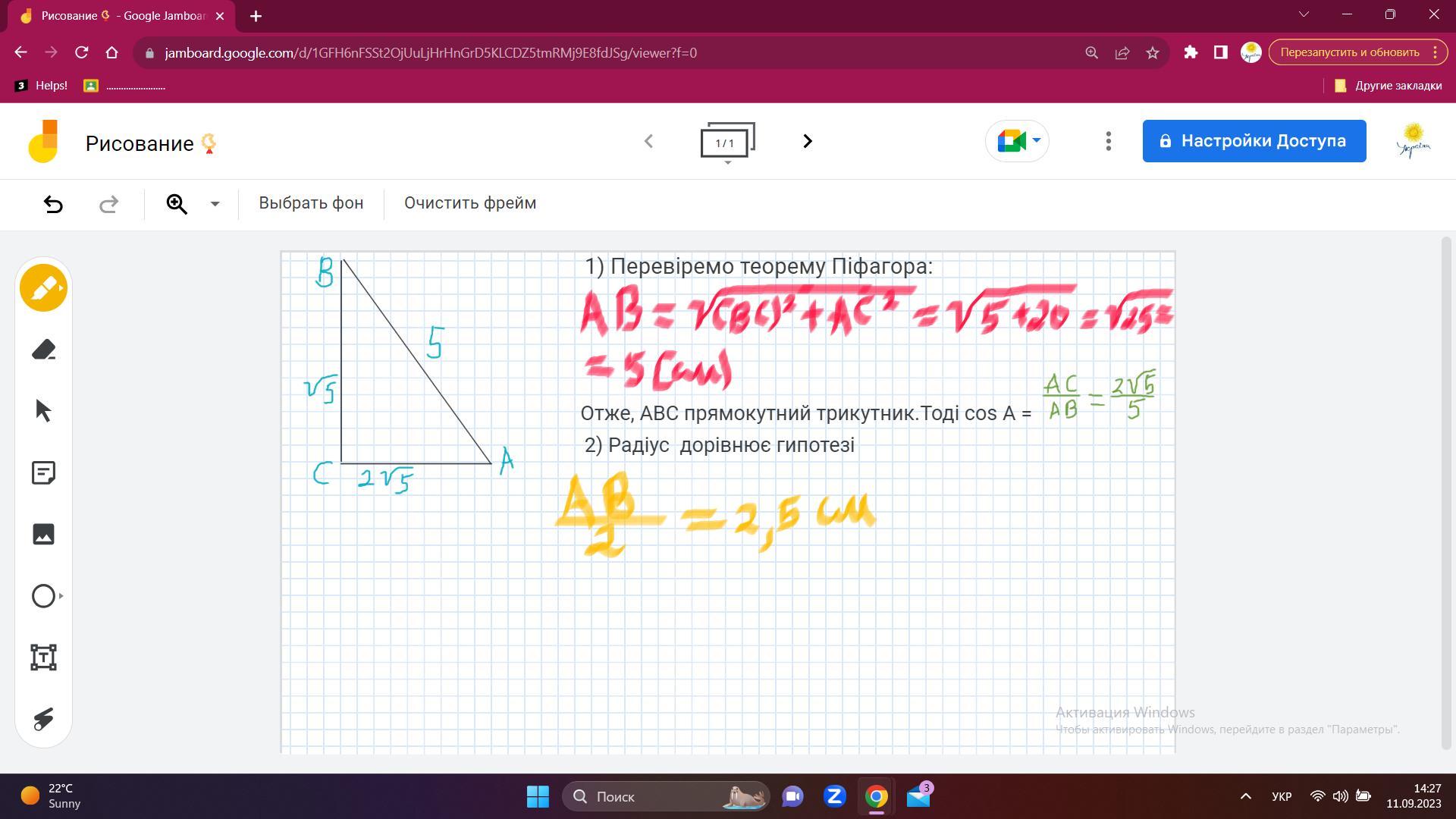Click Выбрать фон button

tap(311, 203)
